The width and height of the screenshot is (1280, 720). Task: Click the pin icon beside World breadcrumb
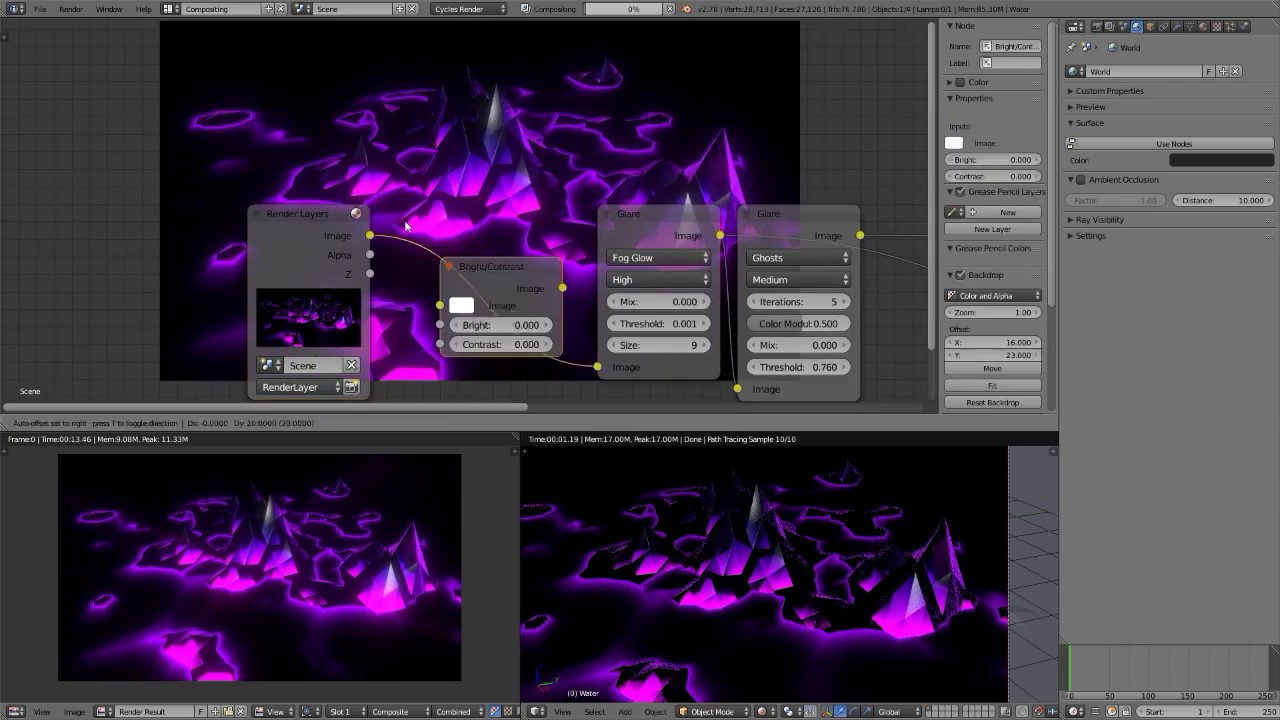(1072, 47)
